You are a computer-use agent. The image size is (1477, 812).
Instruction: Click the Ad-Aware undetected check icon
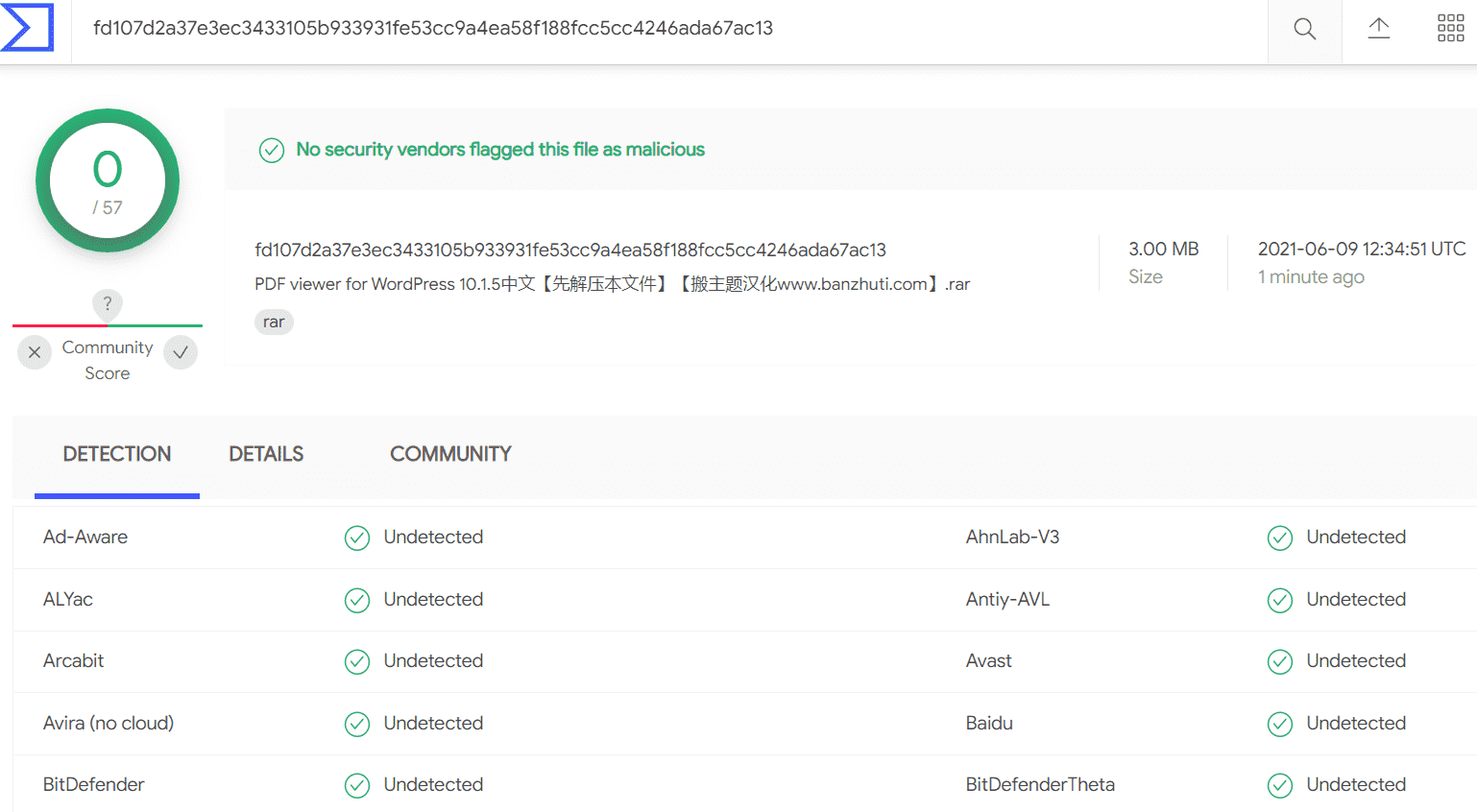[x=357, y=537]
